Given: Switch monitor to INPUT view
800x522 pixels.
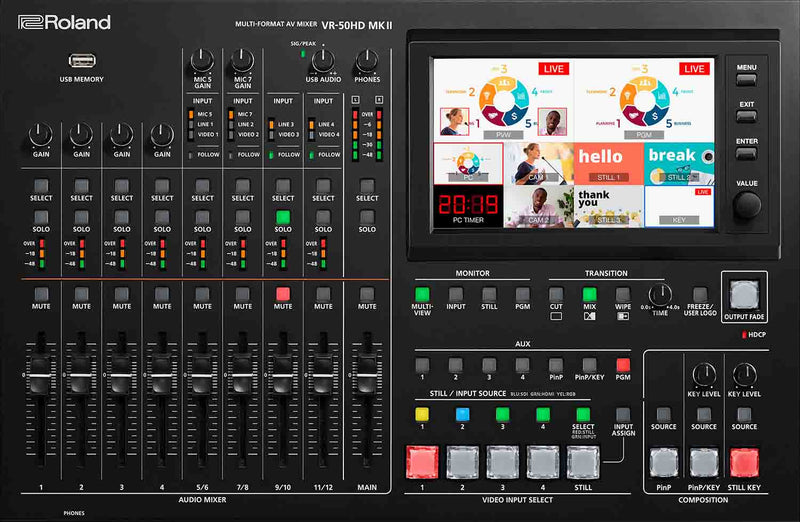Looking at the screenshot, I should tap(456, 294).
